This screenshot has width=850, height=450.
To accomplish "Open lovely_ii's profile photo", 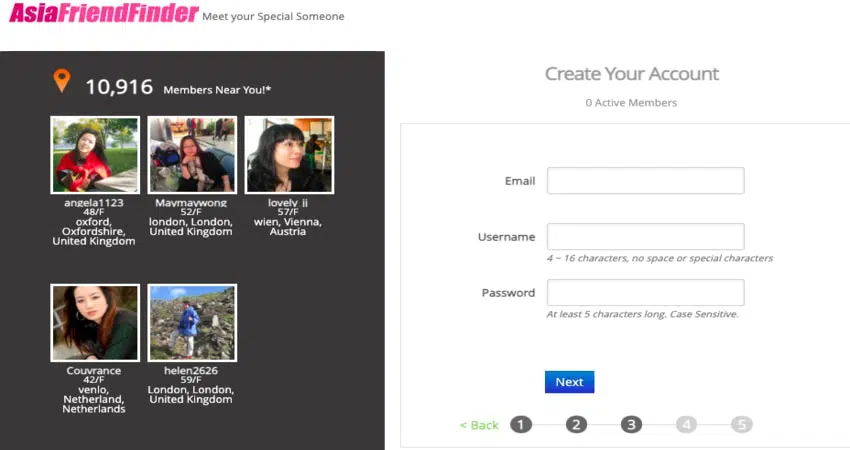I will (289, 155).
